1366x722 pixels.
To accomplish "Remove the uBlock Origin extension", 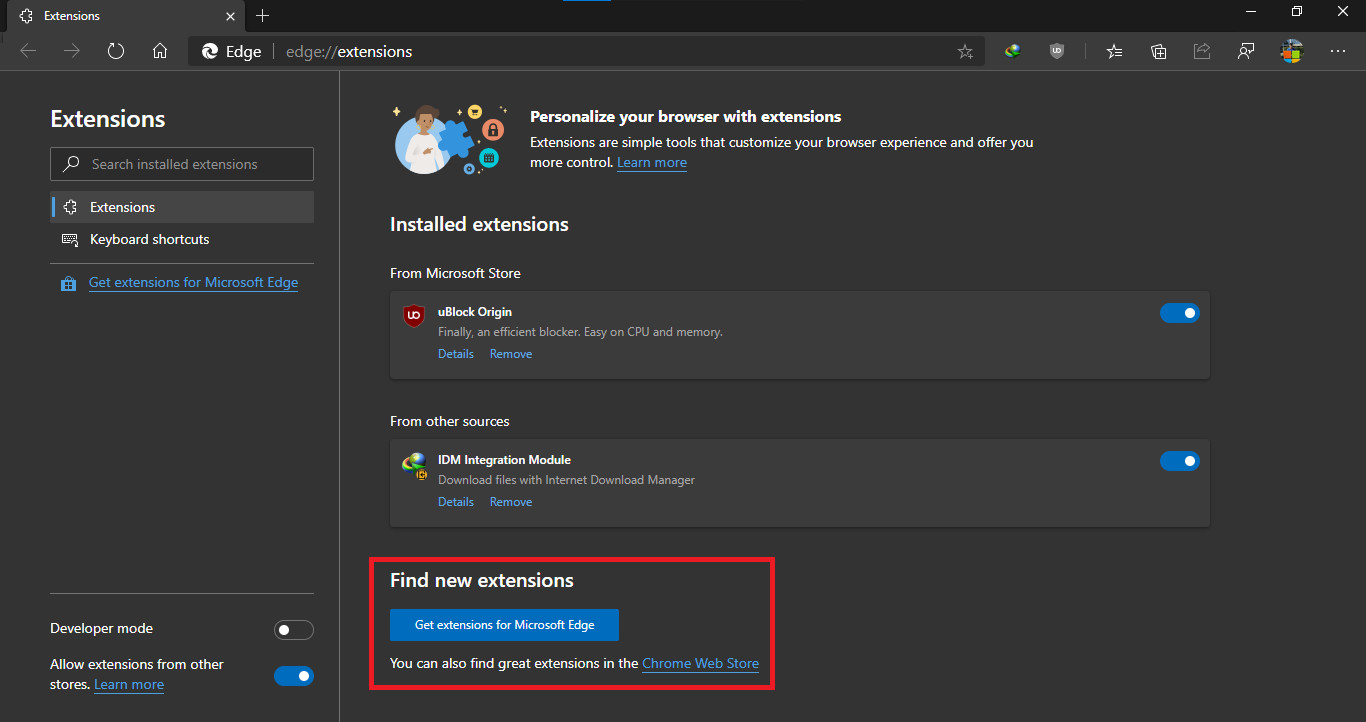I will tap(510, 353).
